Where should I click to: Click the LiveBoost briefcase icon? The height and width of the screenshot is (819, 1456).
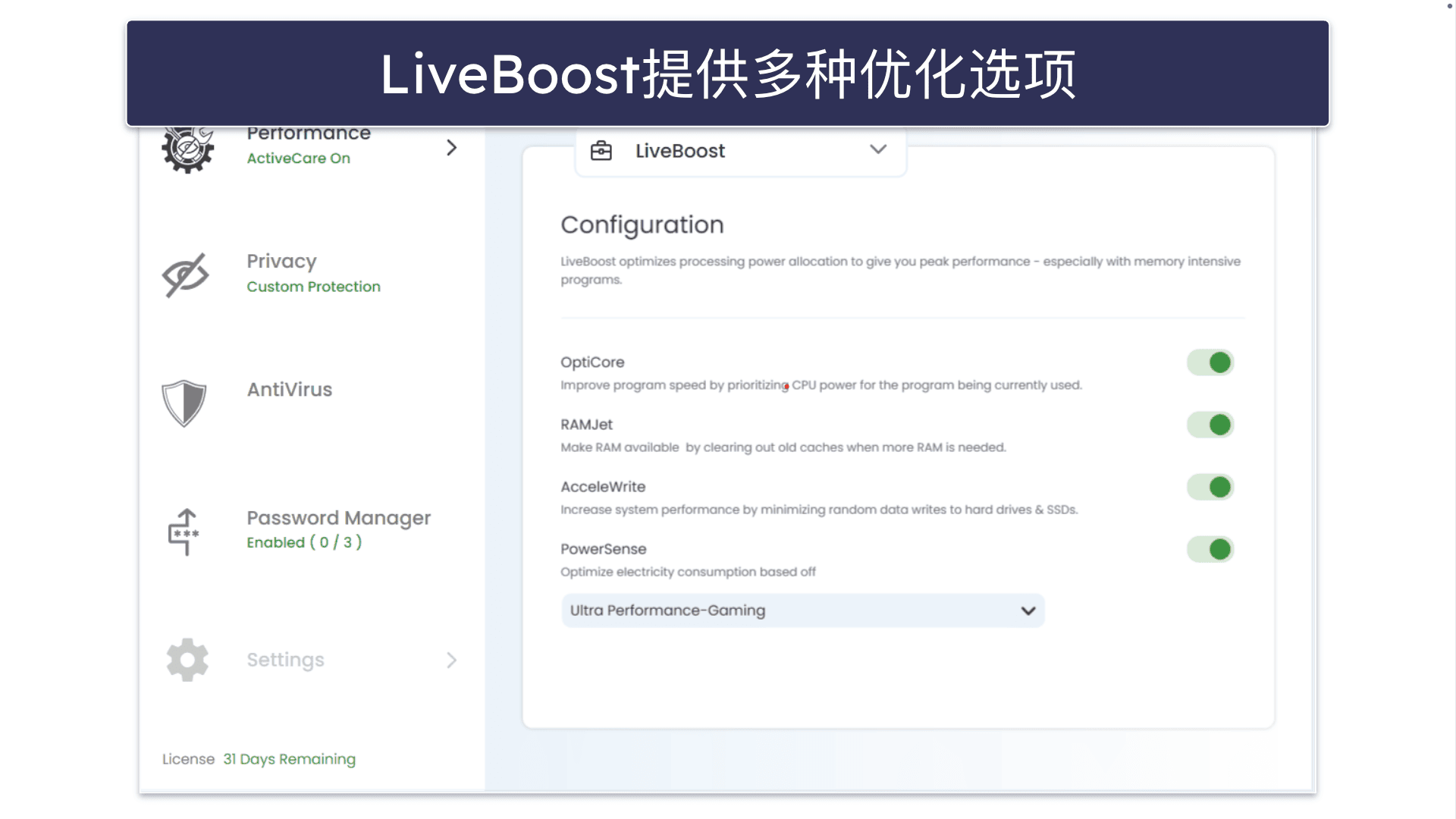(x=601, y=150)
